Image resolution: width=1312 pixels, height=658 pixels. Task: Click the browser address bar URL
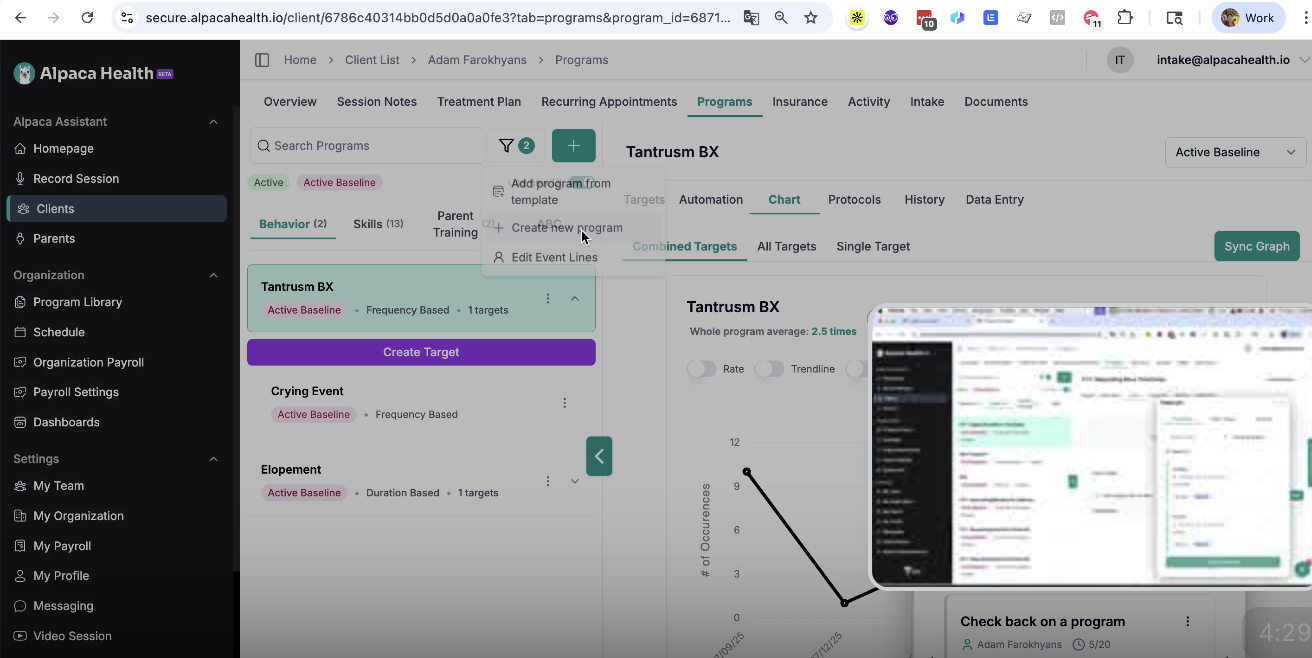pyautogui.click(x=438, y=17)
